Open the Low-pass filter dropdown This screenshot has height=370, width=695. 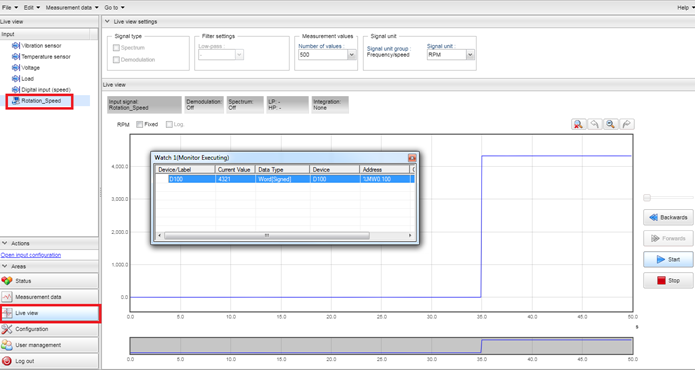[x=239, y=55]
